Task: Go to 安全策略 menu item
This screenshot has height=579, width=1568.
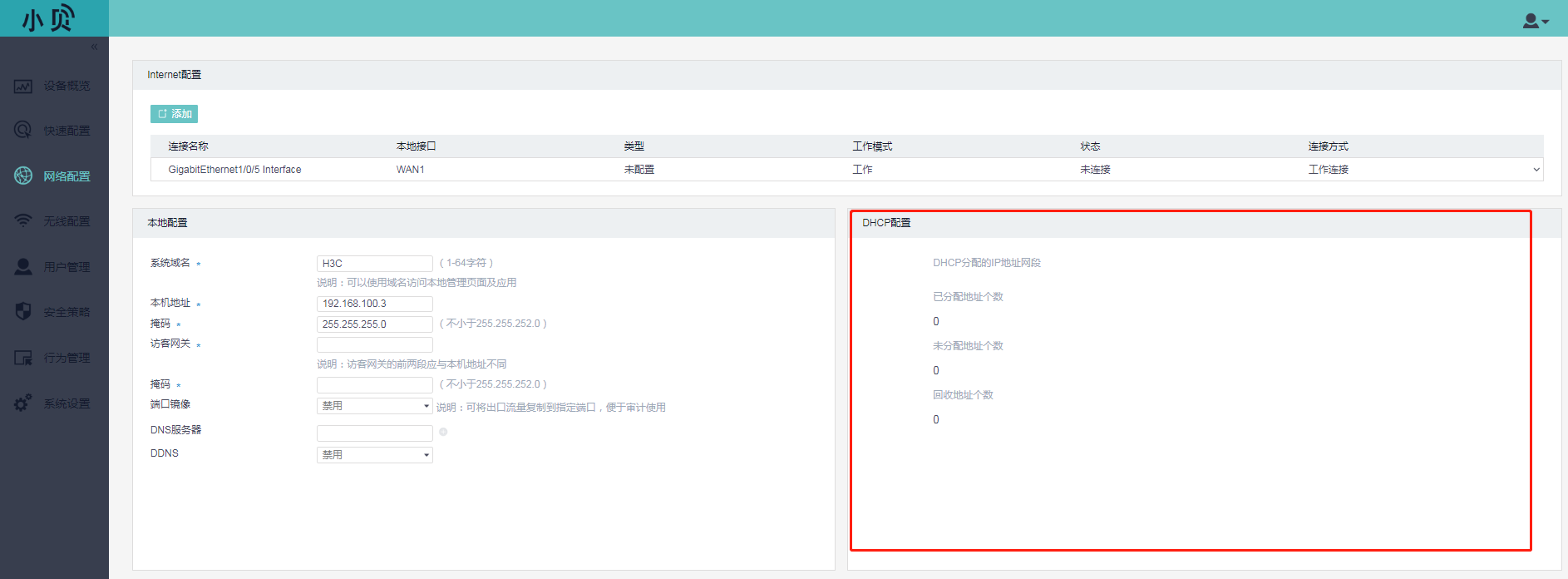Action: (67, 312)
